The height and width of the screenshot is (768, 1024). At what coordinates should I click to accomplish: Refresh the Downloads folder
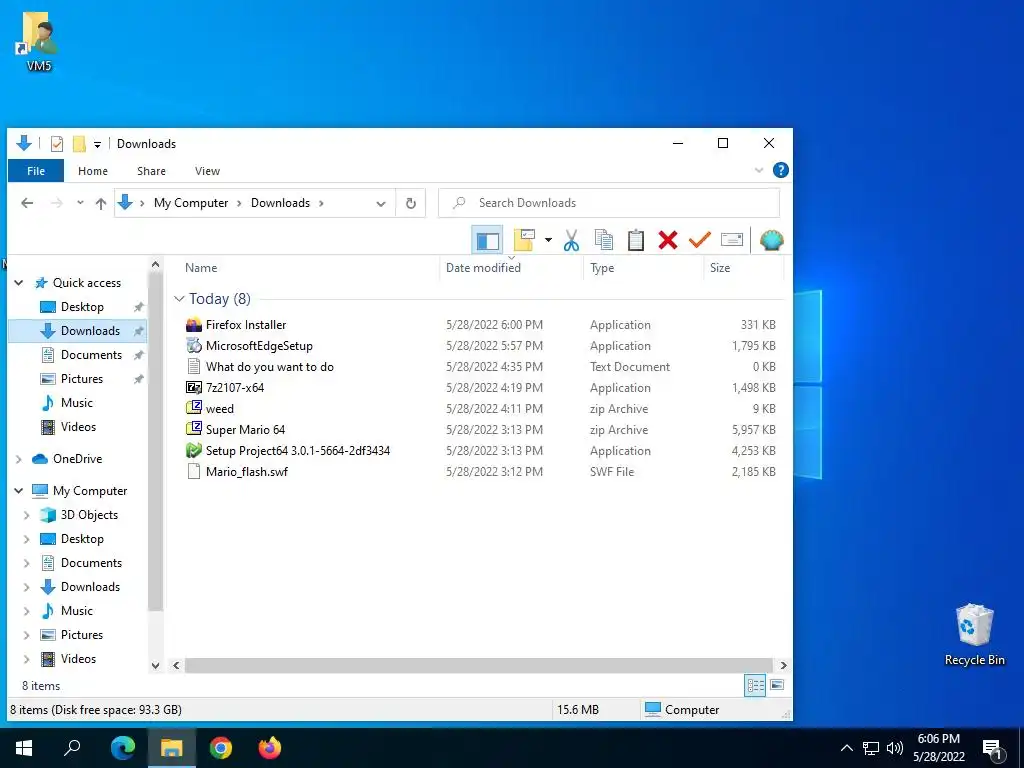(411, 203)
